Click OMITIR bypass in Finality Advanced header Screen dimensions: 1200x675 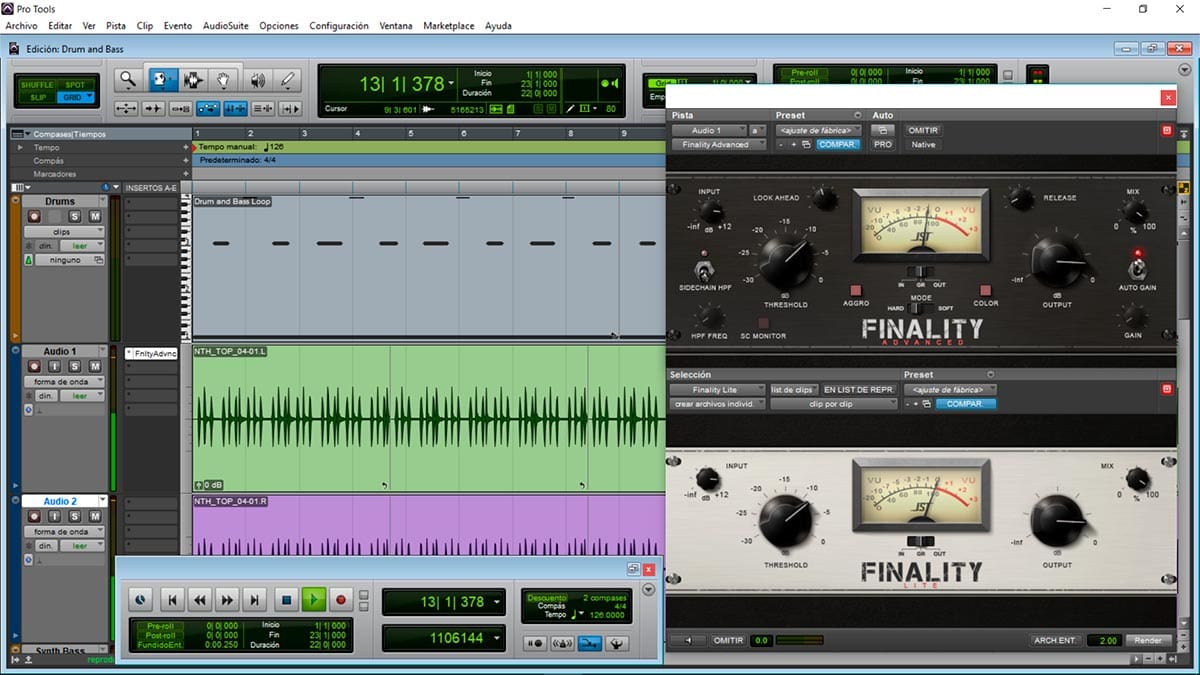point(922,130)
